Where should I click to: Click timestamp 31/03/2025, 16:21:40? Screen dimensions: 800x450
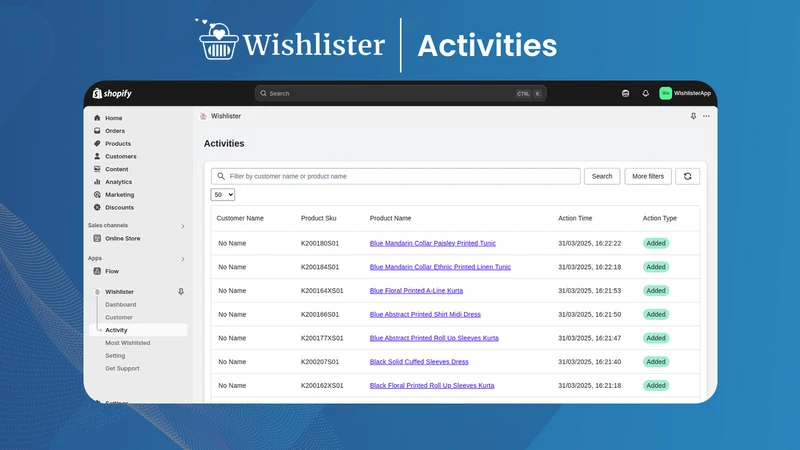(x=589, y=362)
